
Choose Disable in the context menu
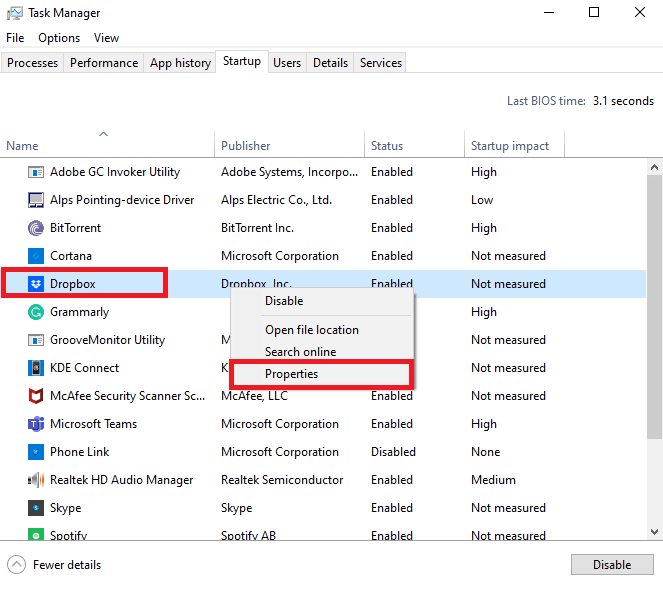click(322, 301)
